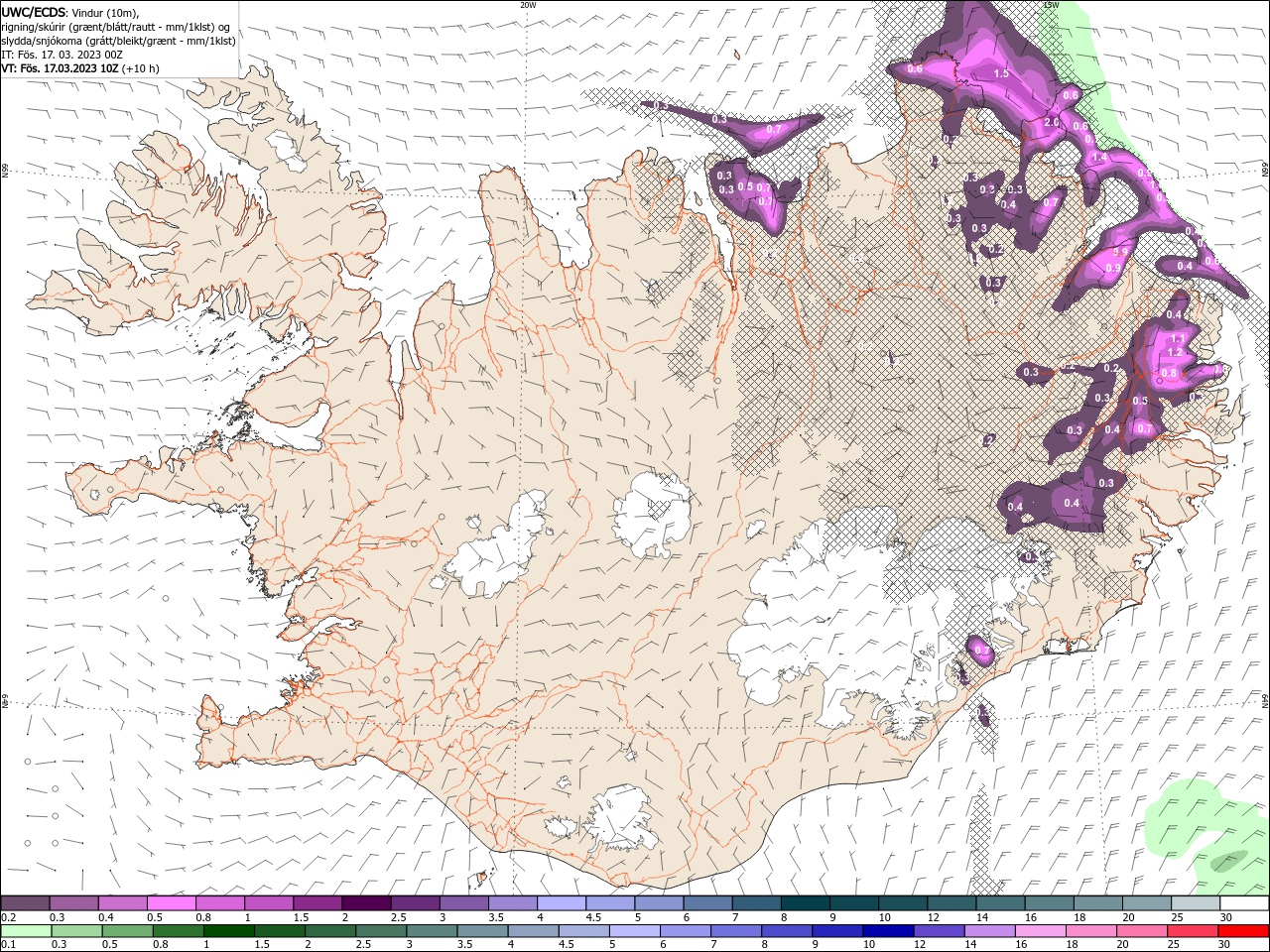Select the 16 swatch in the top legend row

1048,903
